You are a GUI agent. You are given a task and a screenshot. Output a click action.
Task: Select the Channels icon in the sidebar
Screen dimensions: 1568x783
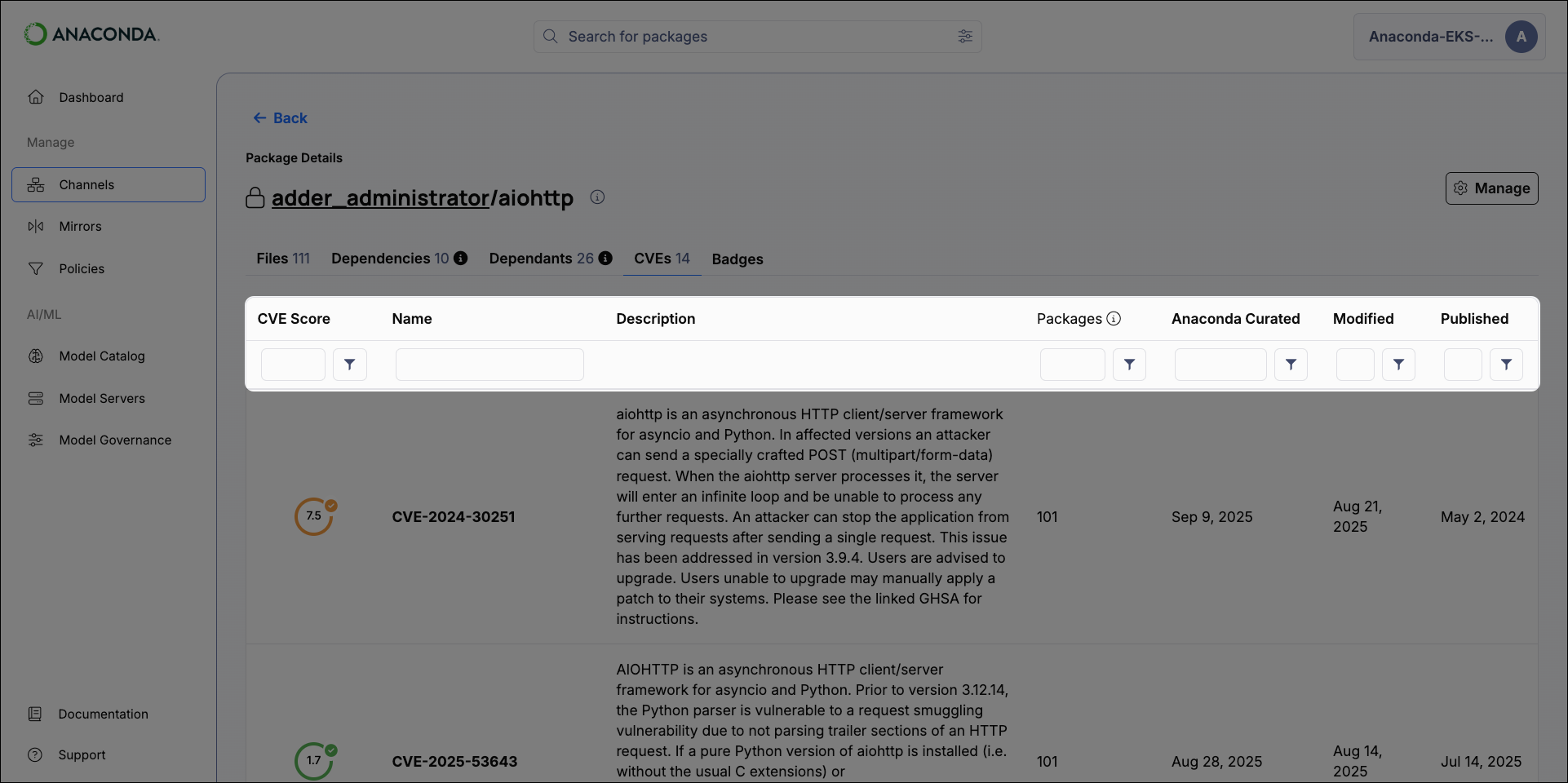[37, 184]
